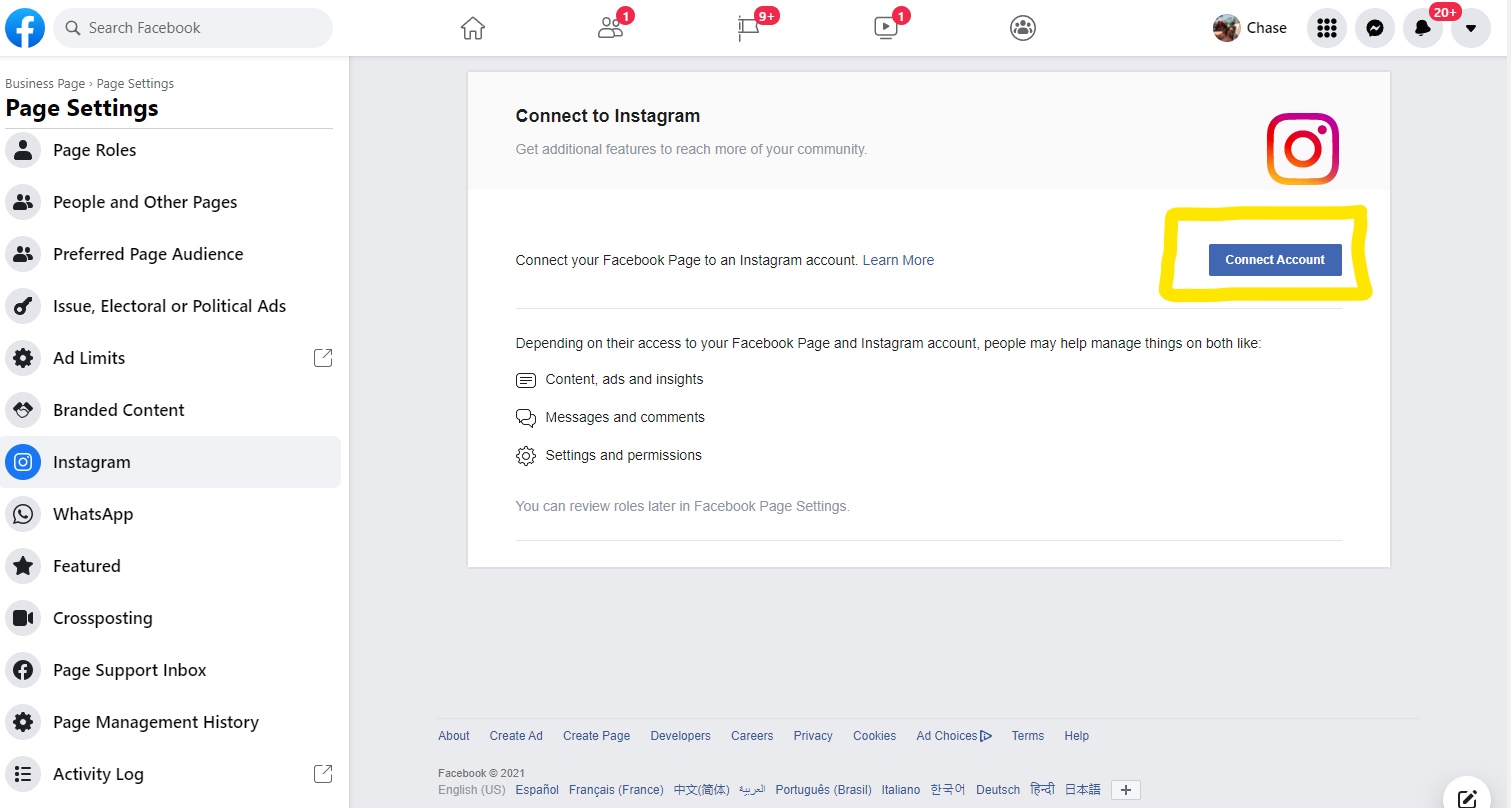
Task: Open the nine-dot menu grid icon
Action: [1327, 28]
